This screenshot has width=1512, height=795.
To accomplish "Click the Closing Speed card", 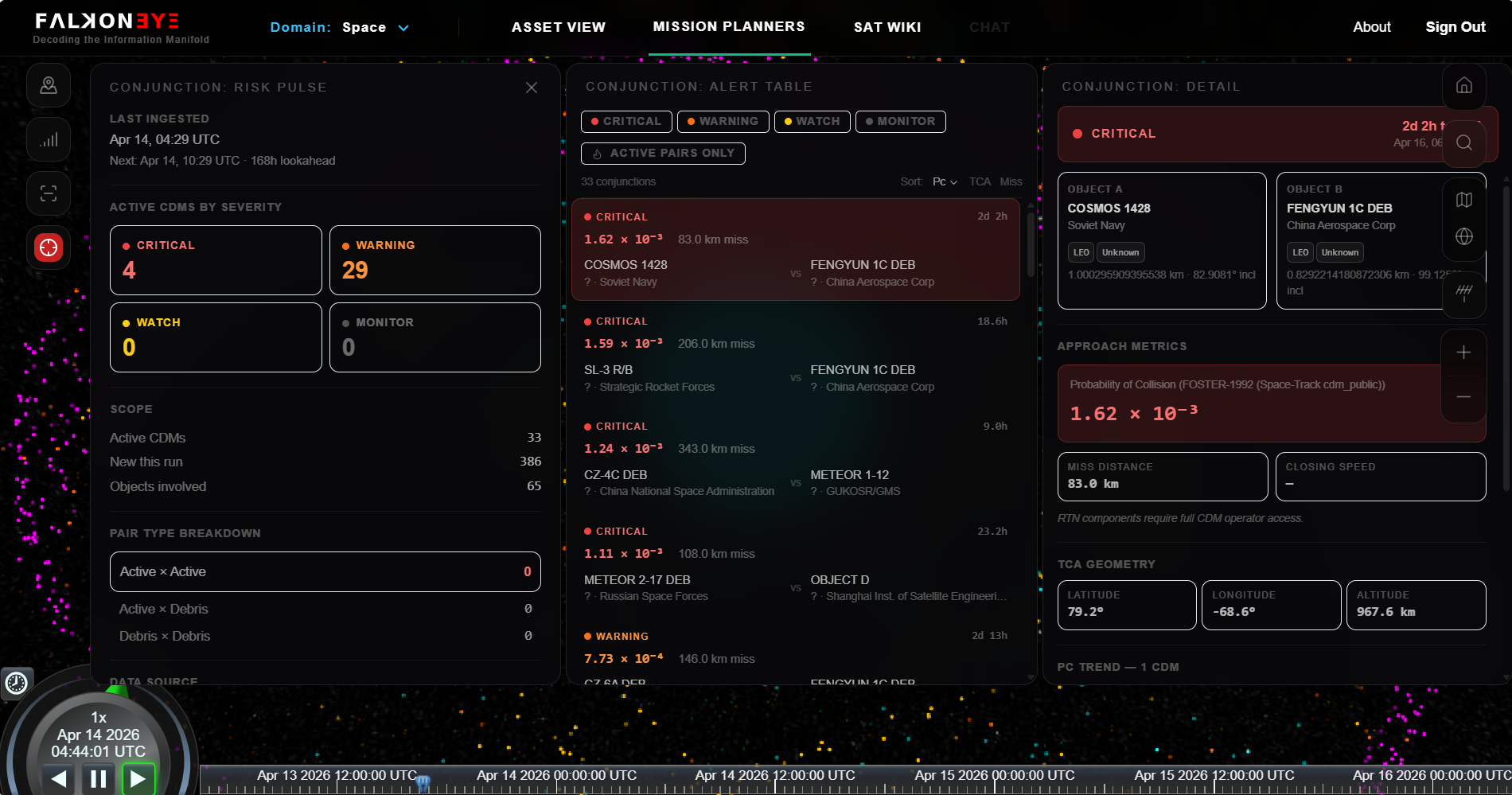I will click(x=1381, y=477).
